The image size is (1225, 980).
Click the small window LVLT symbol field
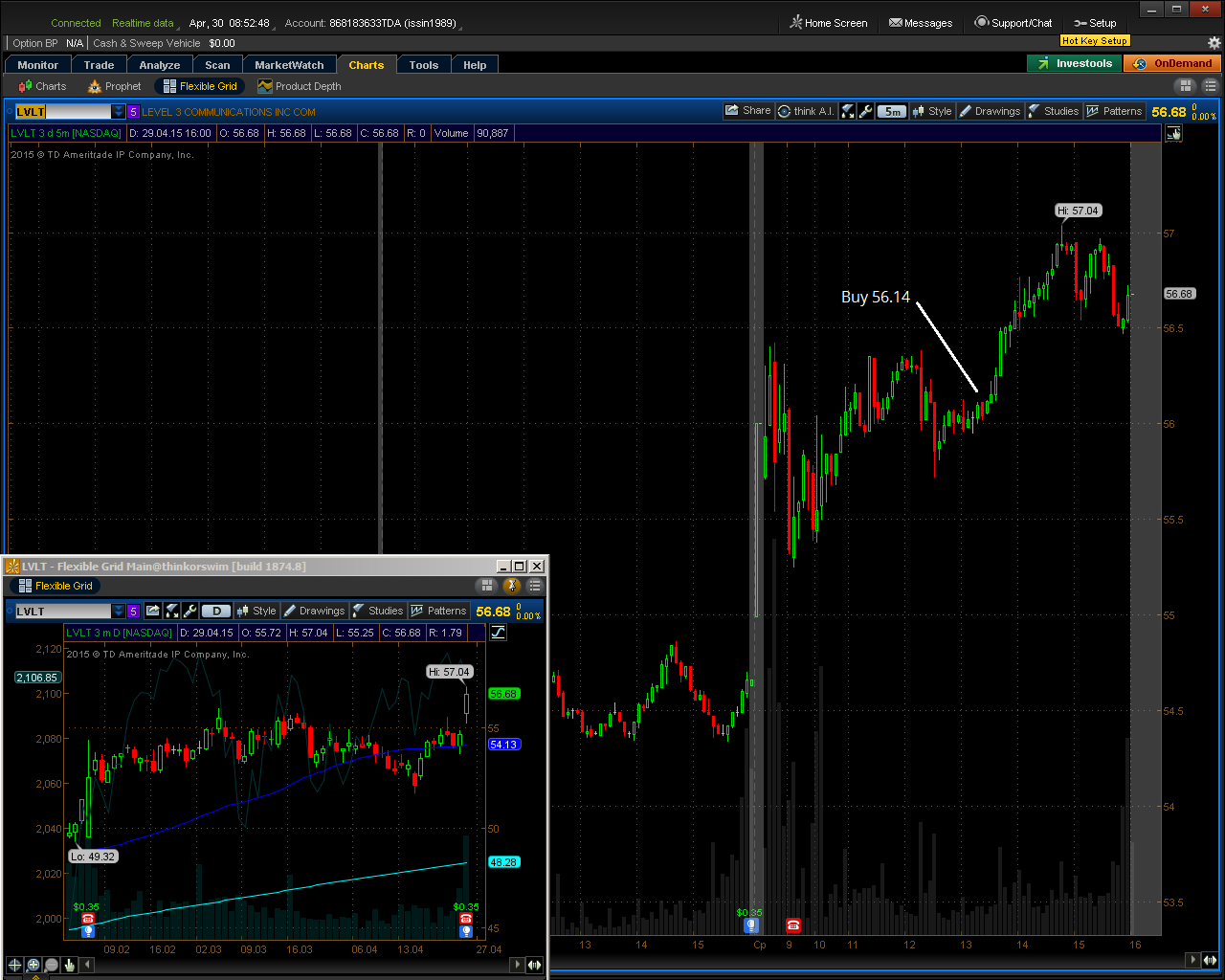point(62,612)
